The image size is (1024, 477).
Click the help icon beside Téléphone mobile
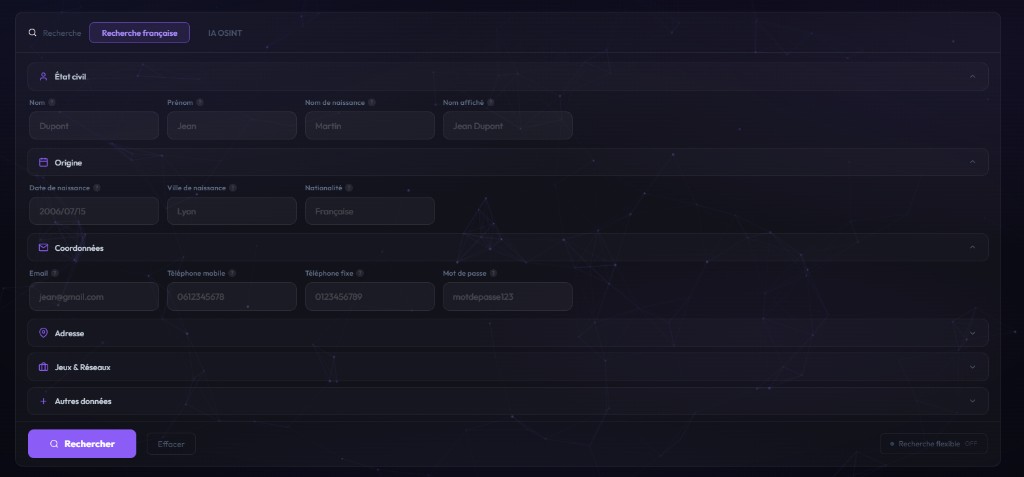(x=232, y=273)
